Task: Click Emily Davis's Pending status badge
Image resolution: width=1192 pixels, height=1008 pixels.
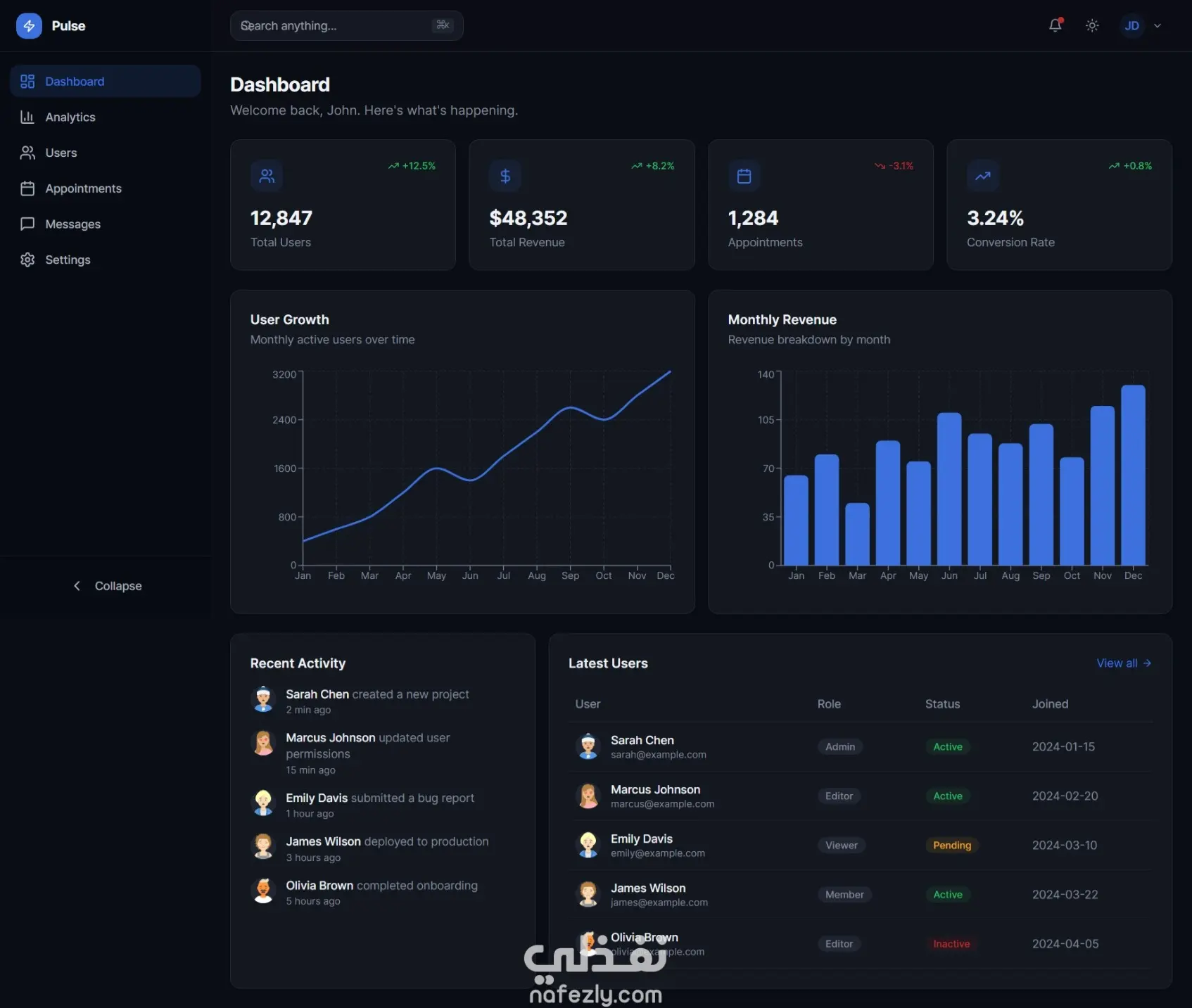Action: (x=952, y=846)
